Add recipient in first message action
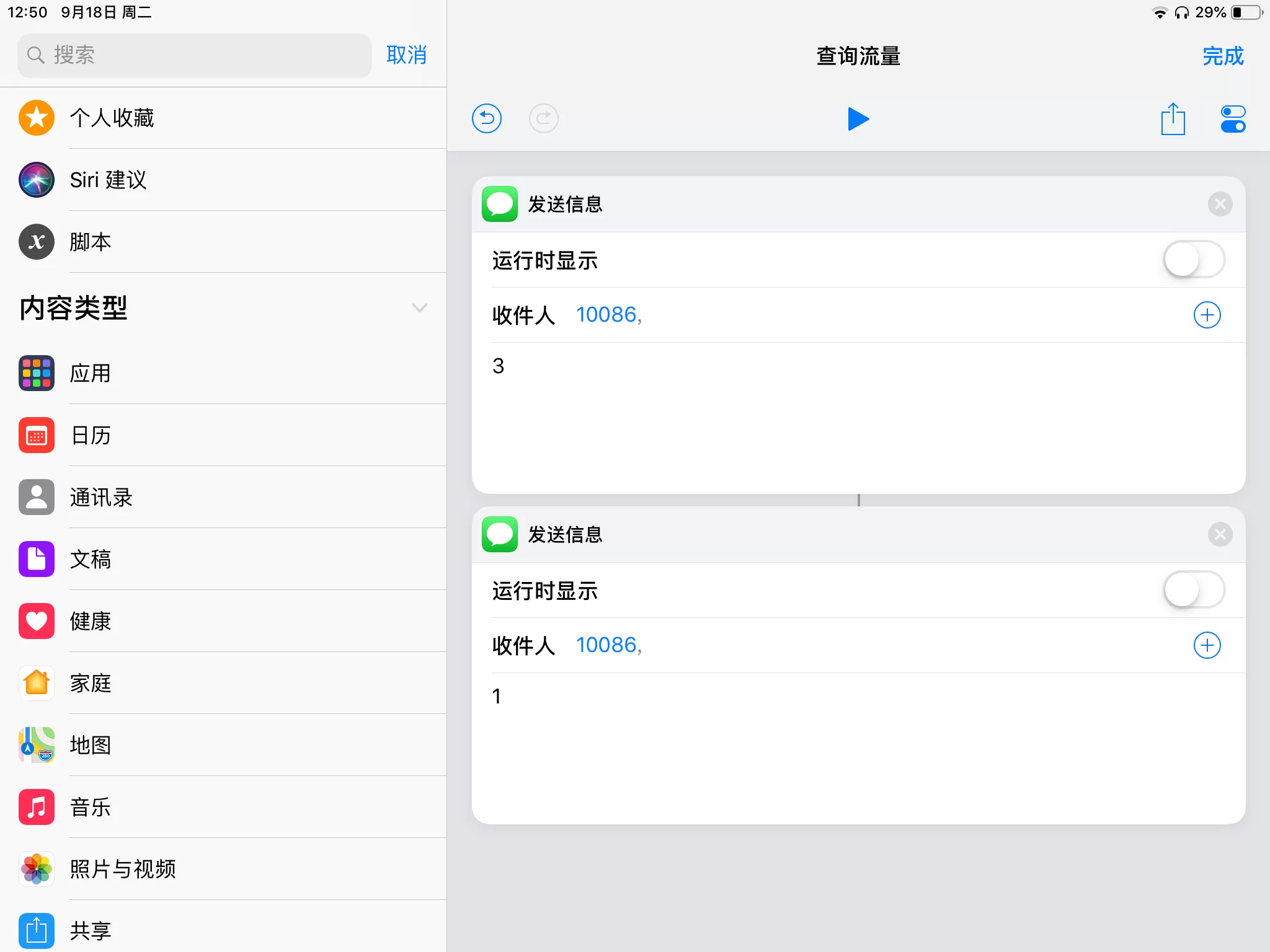The width and height of the screenshot is (1270, 952). (x=1207, y=315)
